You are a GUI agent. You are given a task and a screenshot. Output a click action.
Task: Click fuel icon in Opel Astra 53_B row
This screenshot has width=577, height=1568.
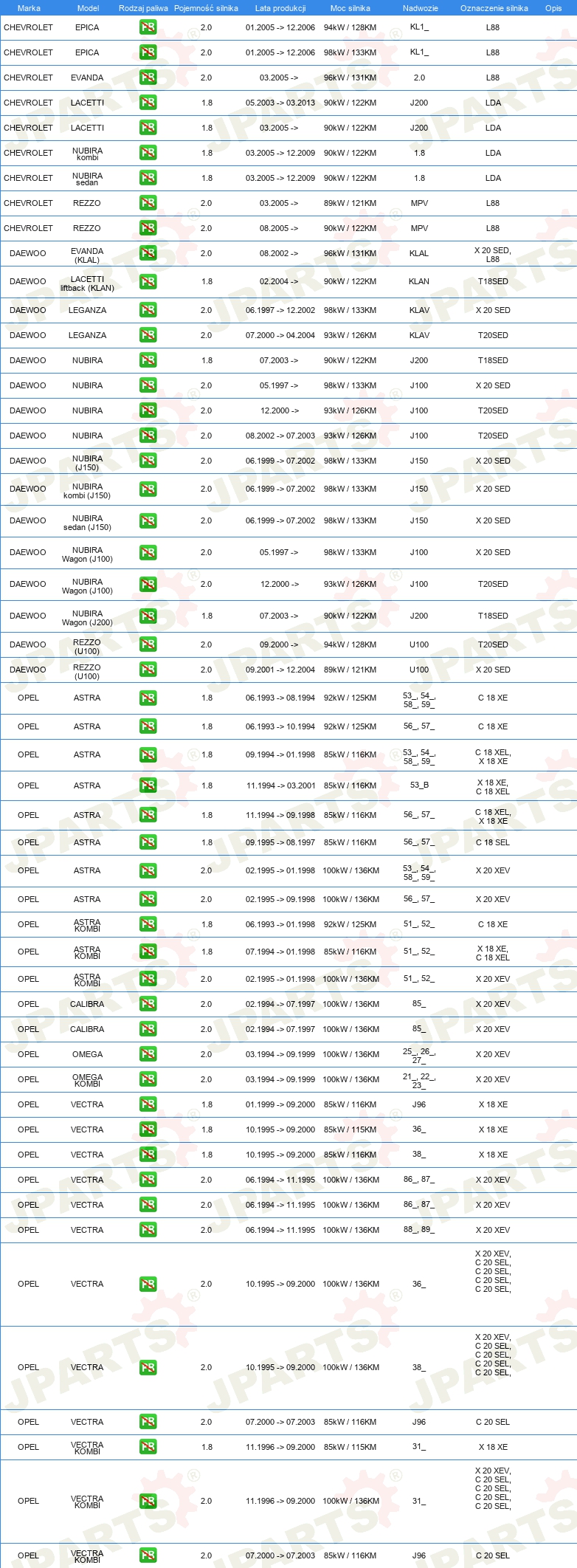pos(148,785)
